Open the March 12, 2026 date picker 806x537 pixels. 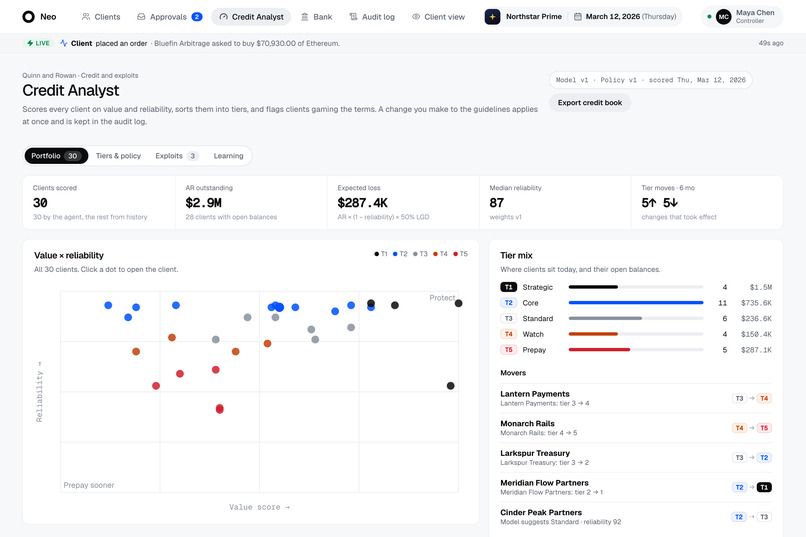626,17
